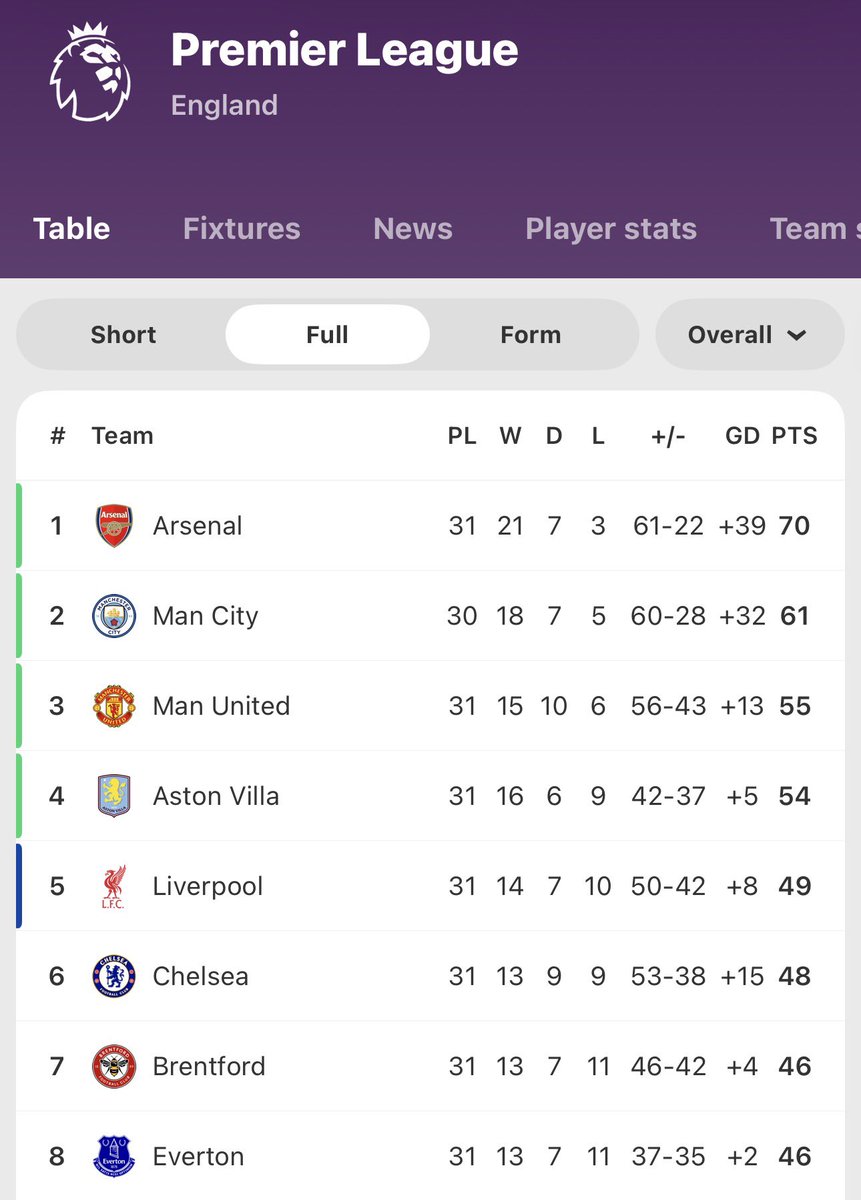
Task: Switch table view to Form
Action: click(x=530, y=335)
